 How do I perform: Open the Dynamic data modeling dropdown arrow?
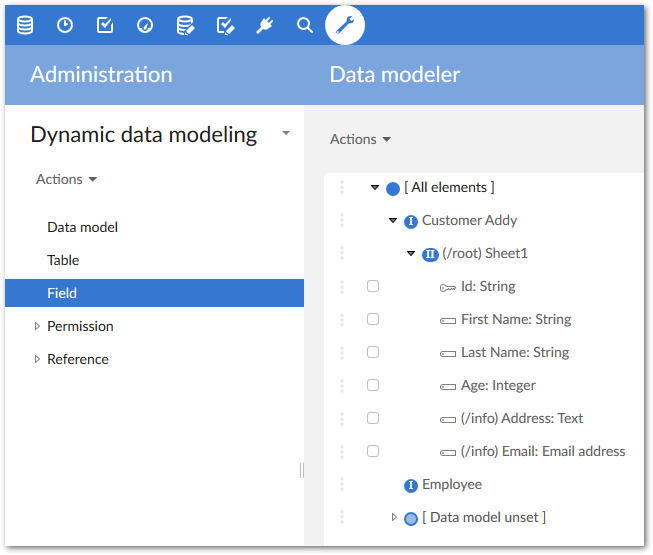(286, 133)
